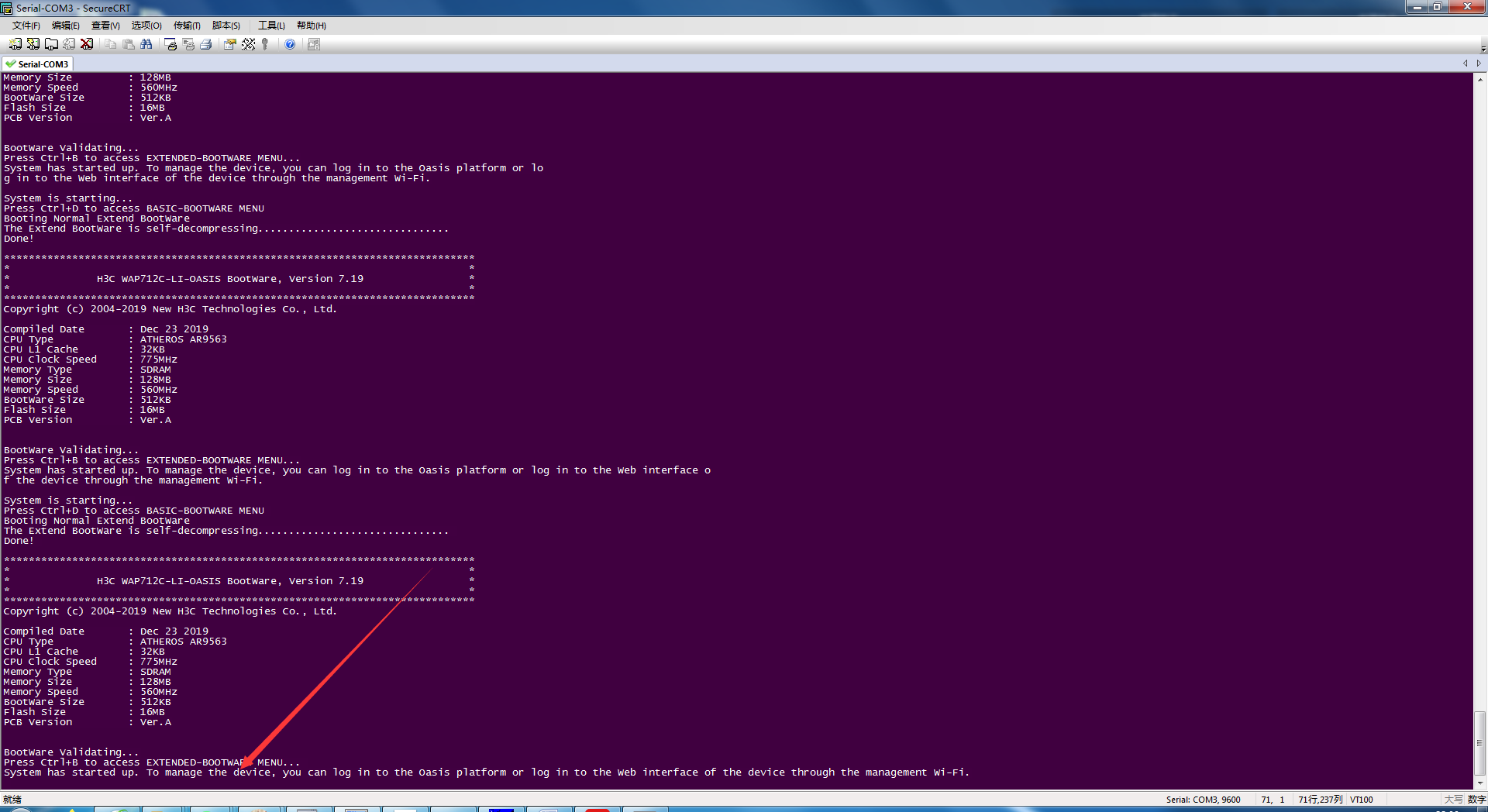The width and height of the screenshot is (1488, 812).
Task: Open the 传输(T) menu
Action: pyautogui.click(x=187, y=26)
